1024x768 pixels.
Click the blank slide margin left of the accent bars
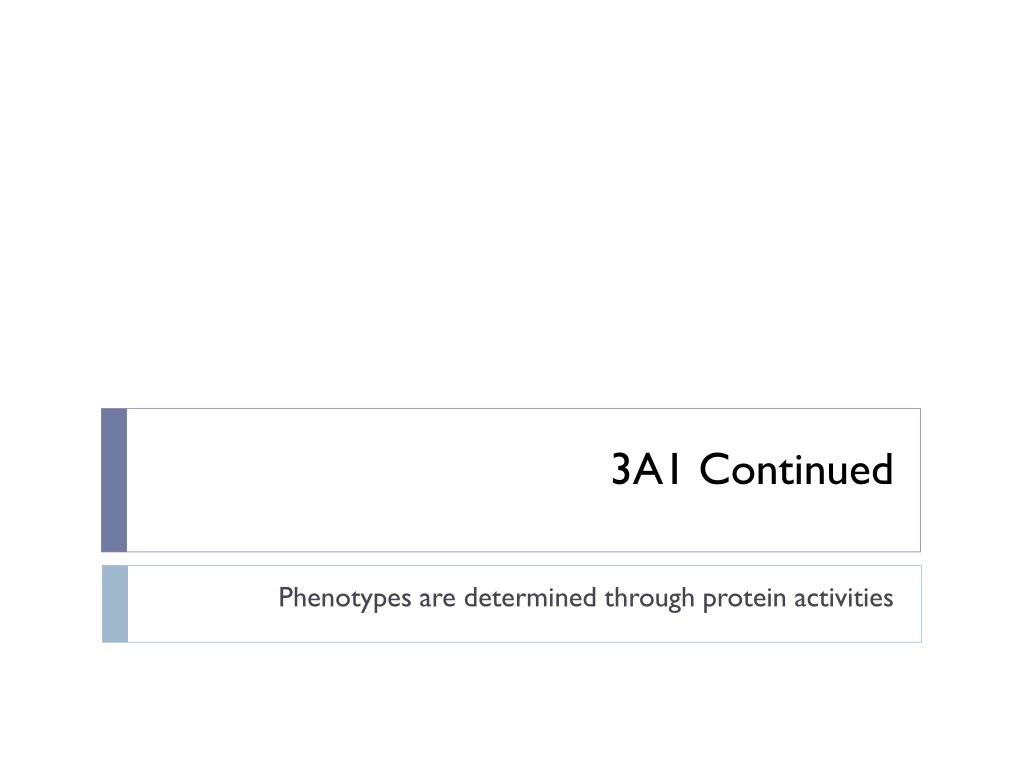tap(50, 522)
